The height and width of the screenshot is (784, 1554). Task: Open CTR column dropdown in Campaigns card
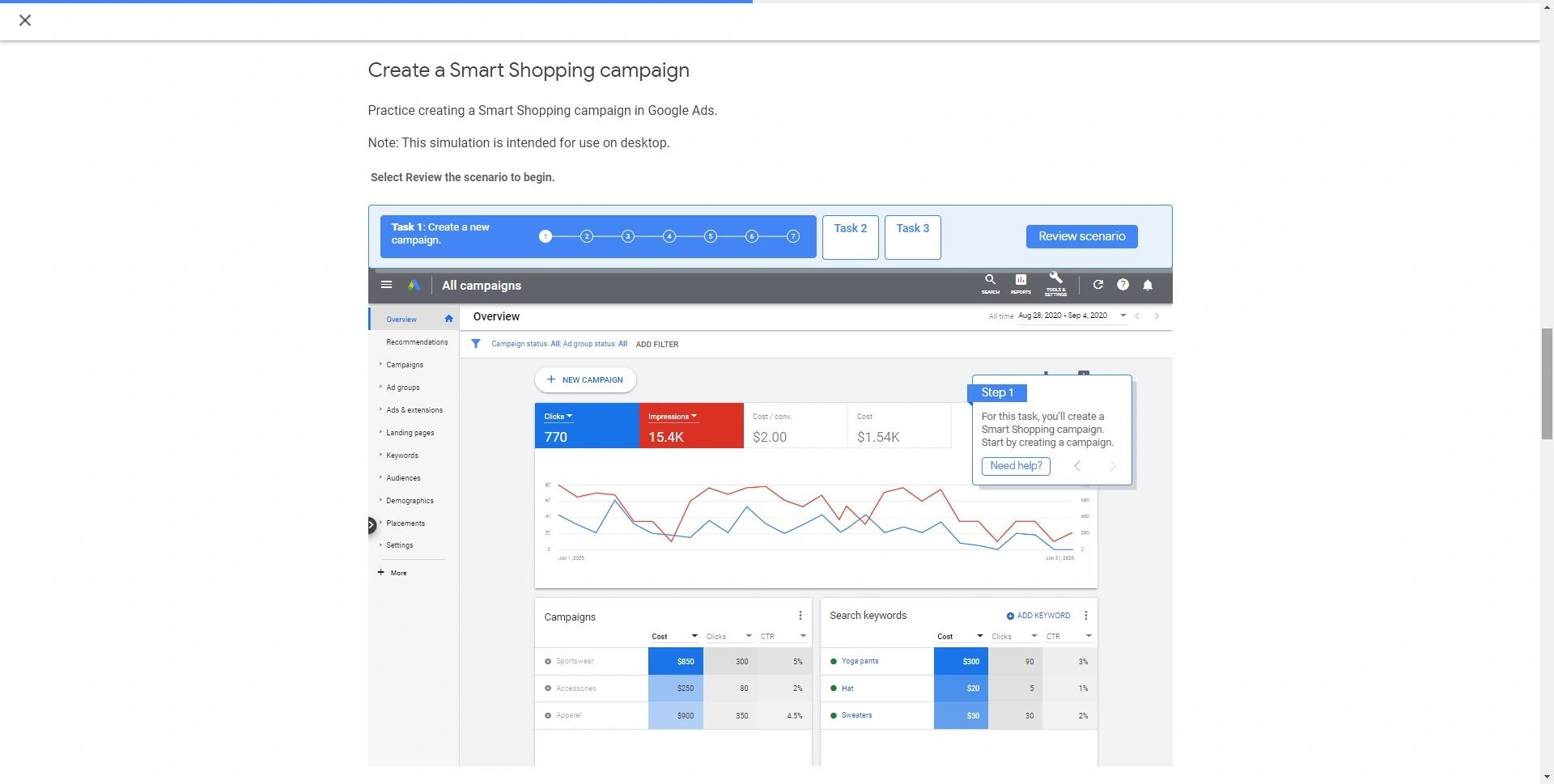click(803, 637)
